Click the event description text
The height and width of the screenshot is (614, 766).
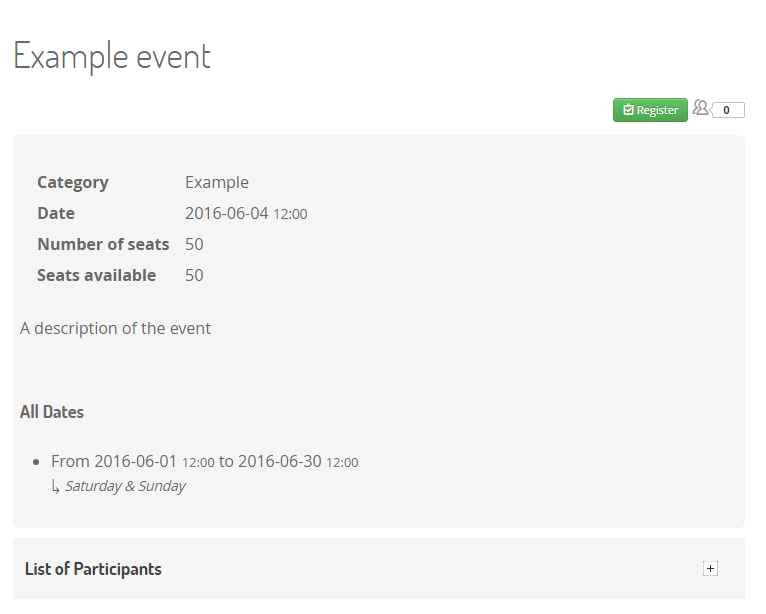click(x=115, y=328)
